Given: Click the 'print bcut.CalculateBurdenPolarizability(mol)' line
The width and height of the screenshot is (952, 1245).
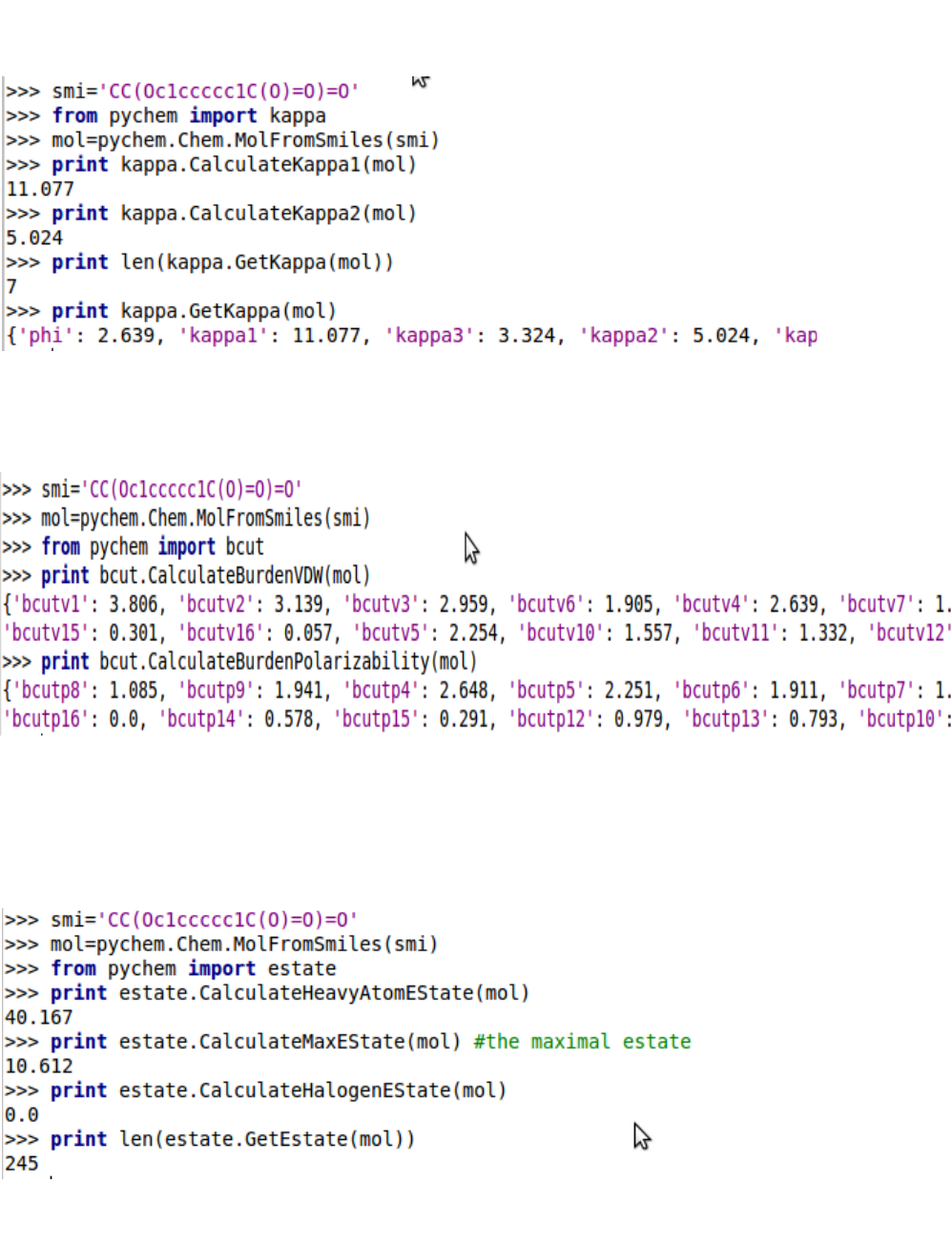Looking at the screenshot, I should point(259,661).
